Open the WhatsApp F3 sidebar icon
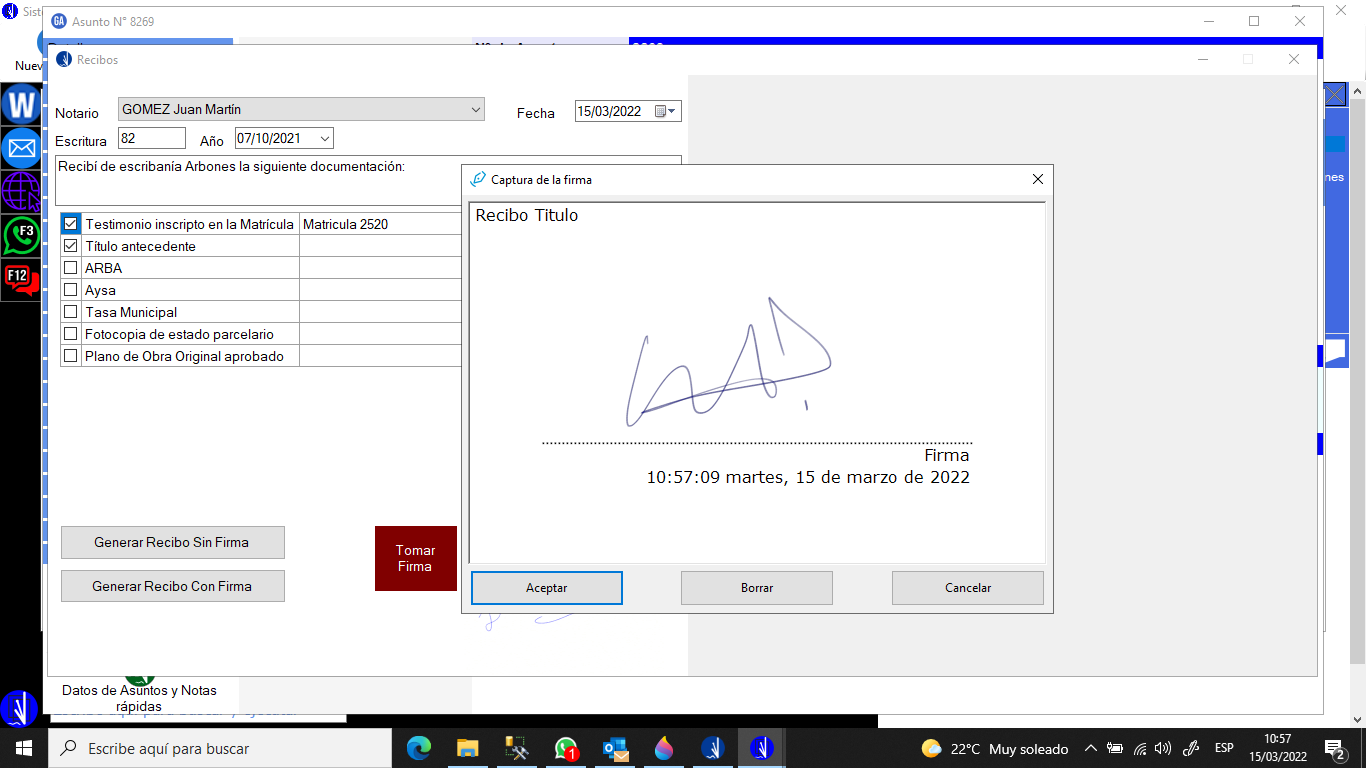 point(21,235)
